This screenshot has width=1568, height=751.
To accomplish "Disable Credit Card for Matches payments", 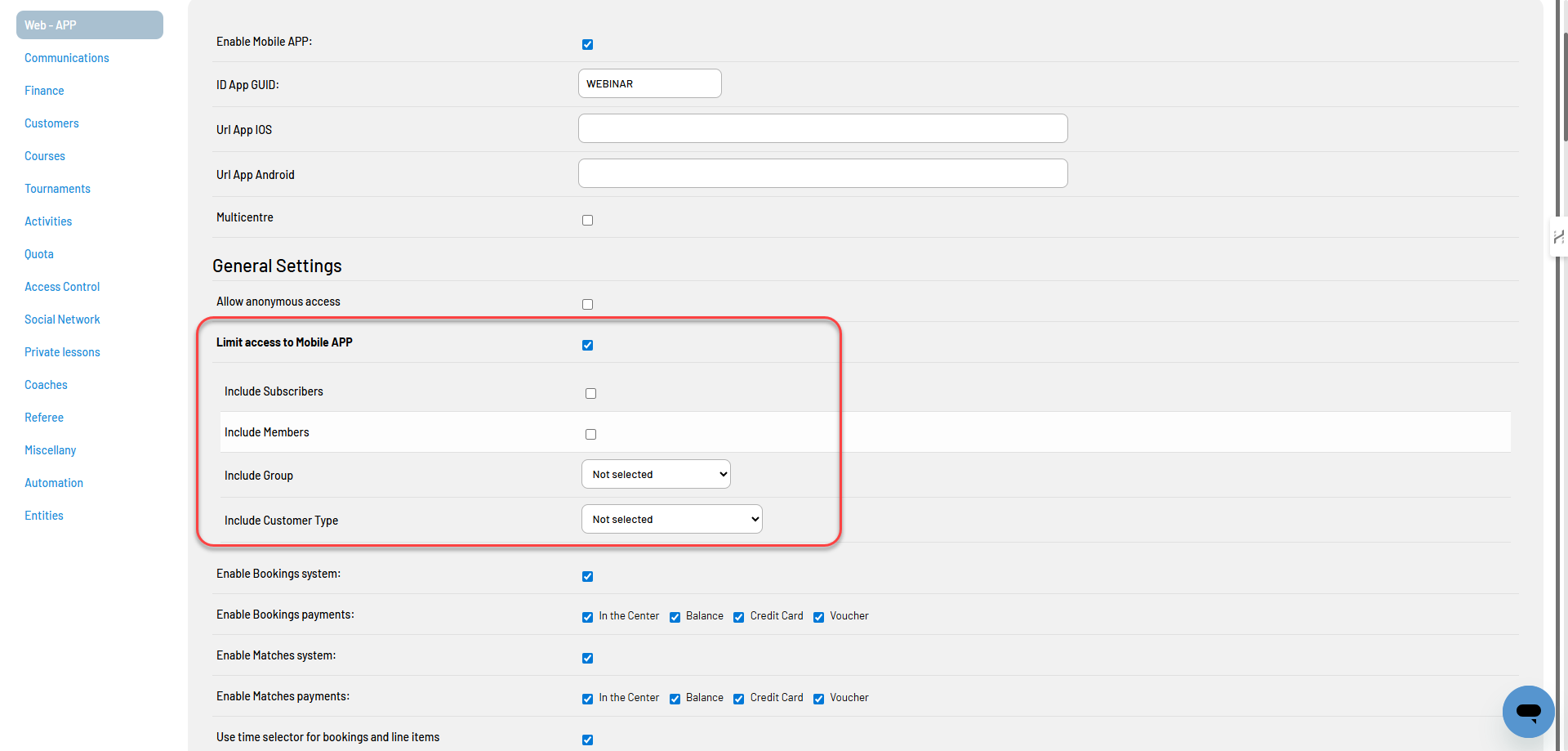I will (739, 699).
